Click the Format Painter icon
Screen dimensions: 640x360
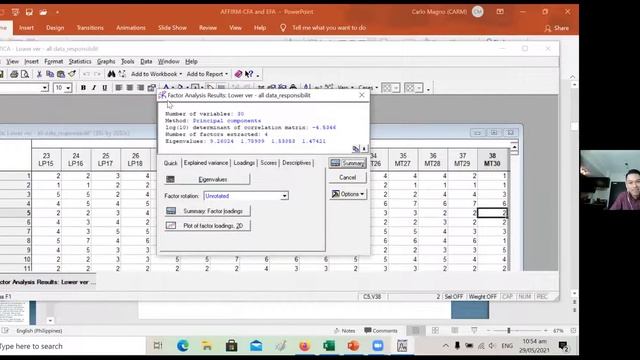pos(72,74)
